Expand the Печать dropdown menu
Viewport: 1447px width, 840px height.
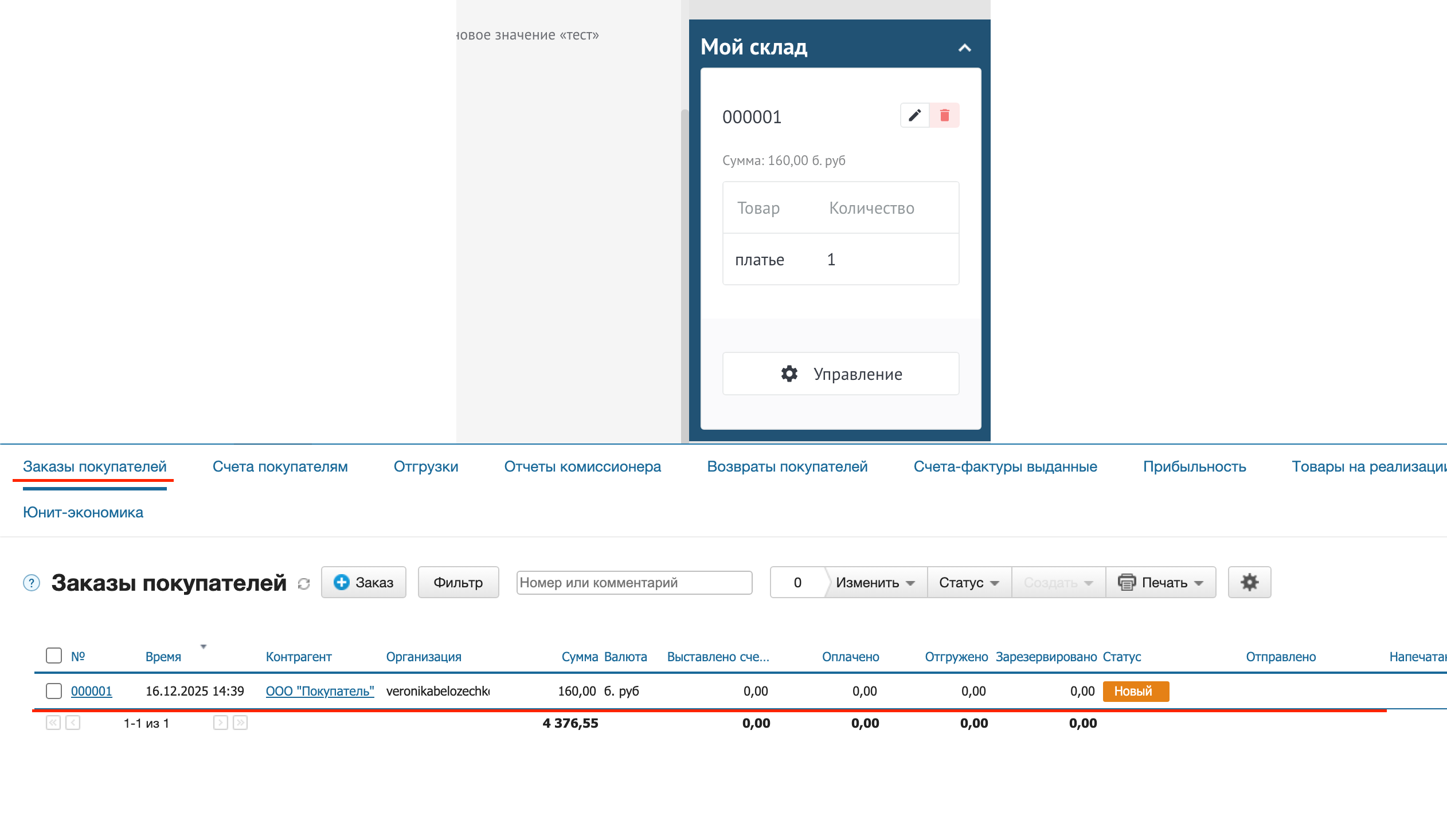tap(1160, 582)
